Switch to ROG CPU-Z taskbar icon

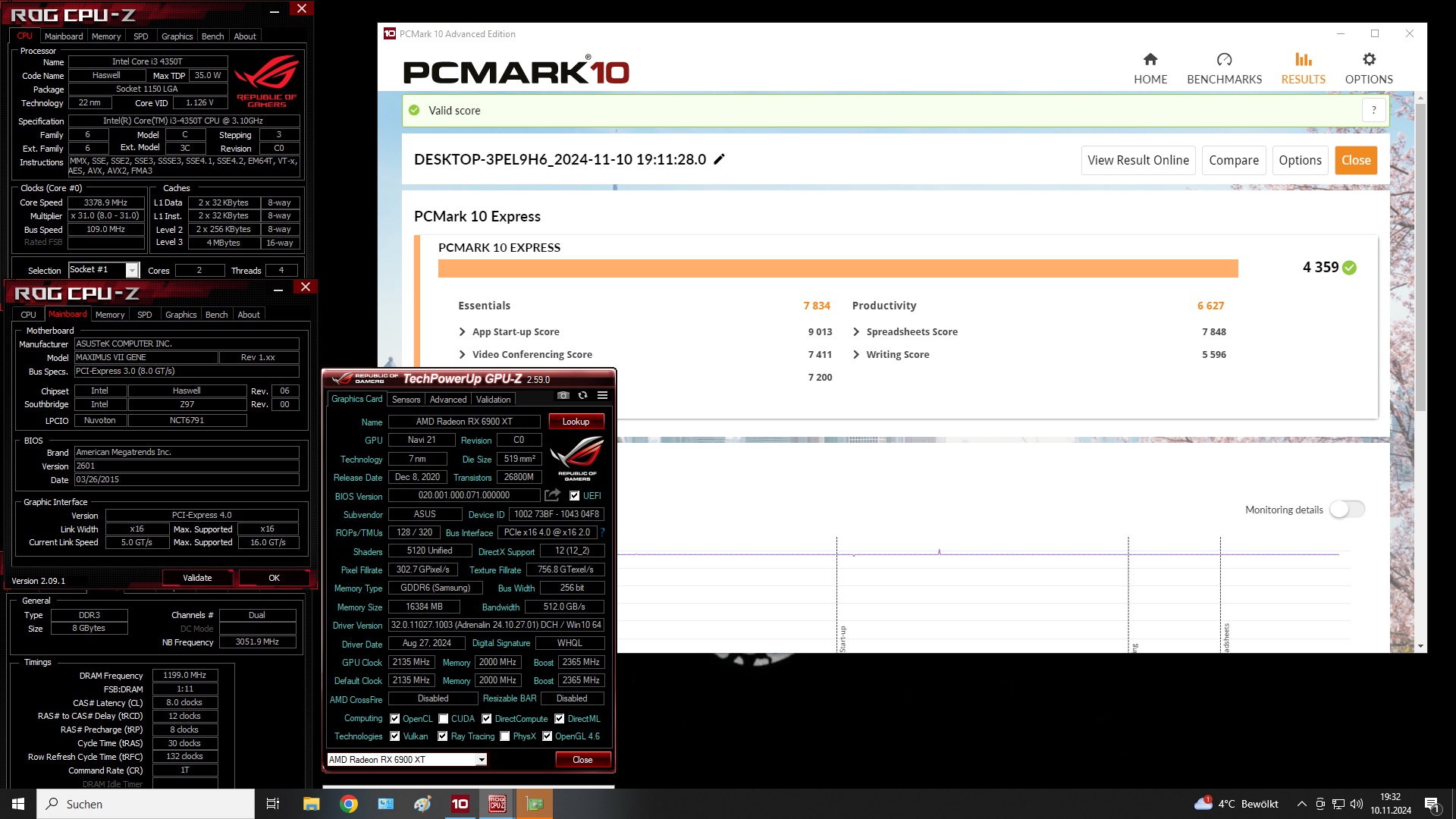click(497, 804)
